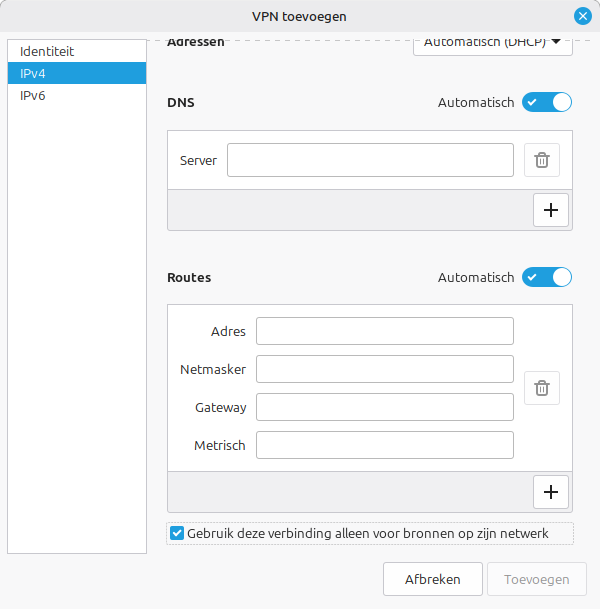Close the VPN toevoegen dialog
The width and height of the screenshot is (600, 609).
583,16
